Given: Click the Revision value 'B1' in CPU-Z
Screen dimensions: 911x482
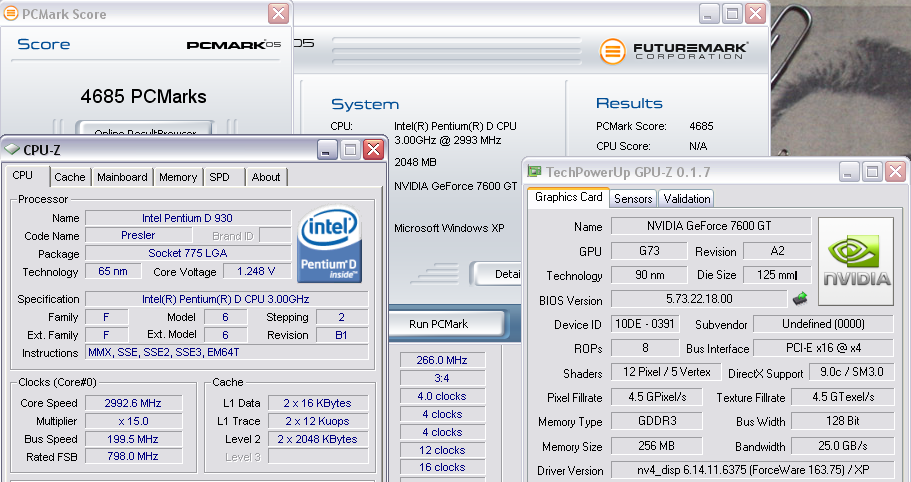Looking at the screenshot, I should 342,335.
